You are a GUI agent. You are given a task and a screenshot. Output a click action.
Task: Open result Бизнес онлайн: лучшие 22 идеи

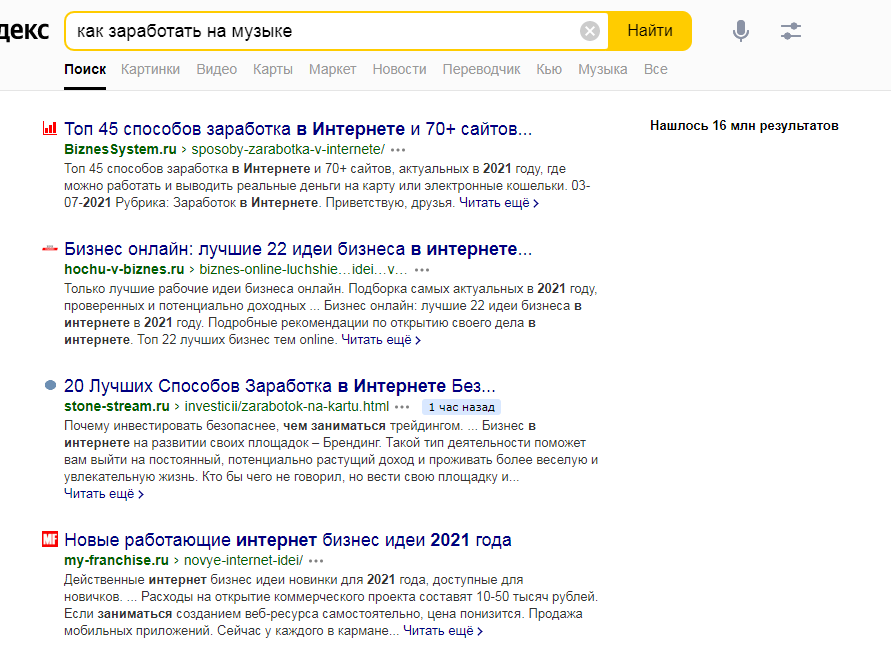click(298, 249)
